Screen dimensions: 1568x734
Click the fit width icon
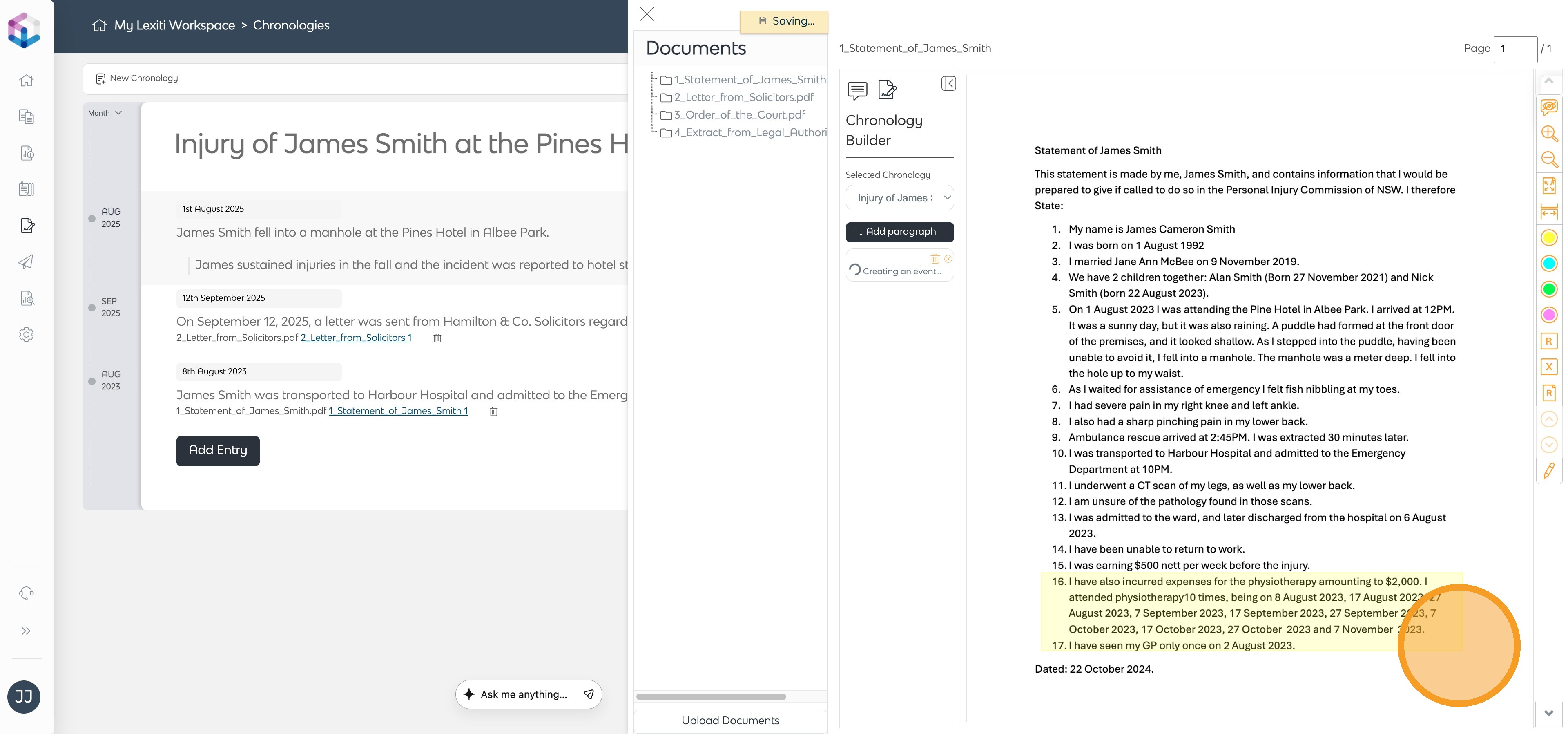pyautogui.click(x=1548, y=211)
